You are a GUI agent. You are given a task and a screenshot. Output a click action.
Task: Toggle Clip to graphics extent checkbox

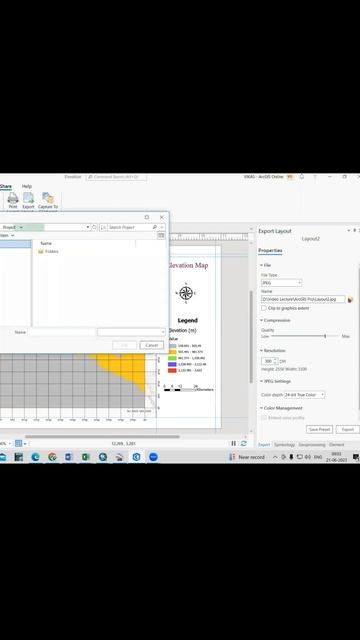coord(264,308)
